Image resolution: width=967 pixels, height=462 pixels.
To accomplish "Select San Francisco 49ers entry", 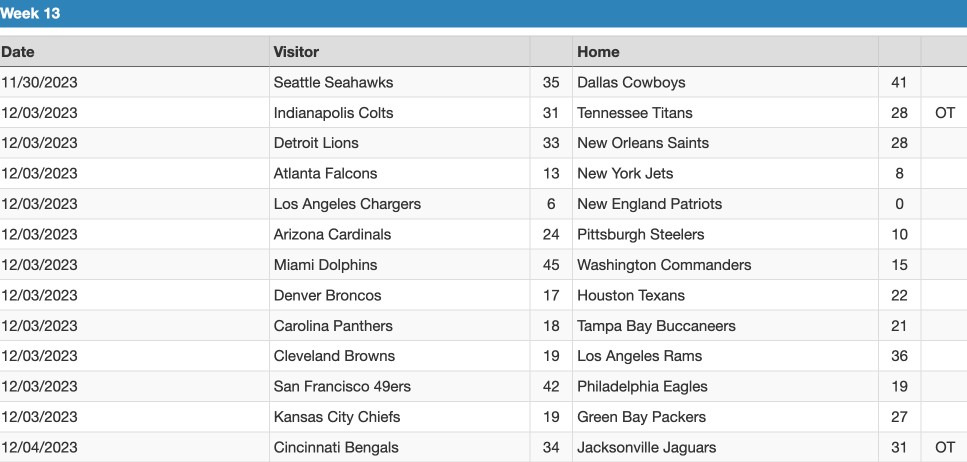I will (x=342, y=387).
